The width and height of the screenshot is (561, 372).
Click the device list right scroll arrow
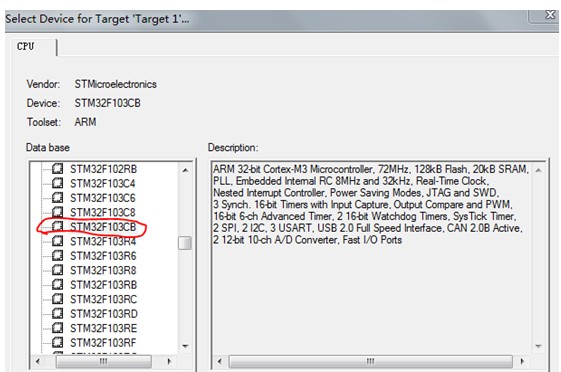169,361
